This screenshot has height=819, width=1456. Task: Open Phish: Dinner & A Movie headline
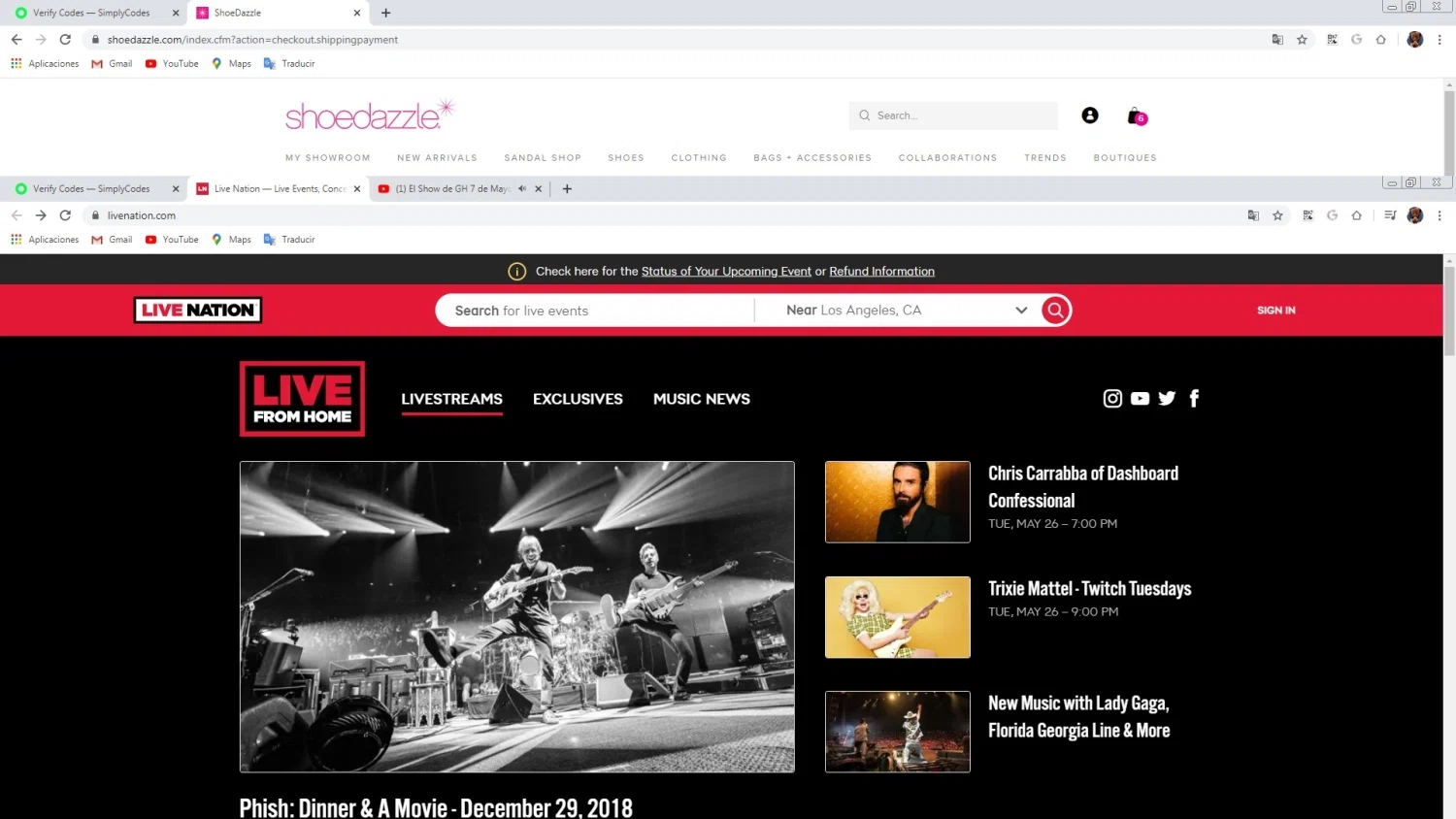[436, 807]
